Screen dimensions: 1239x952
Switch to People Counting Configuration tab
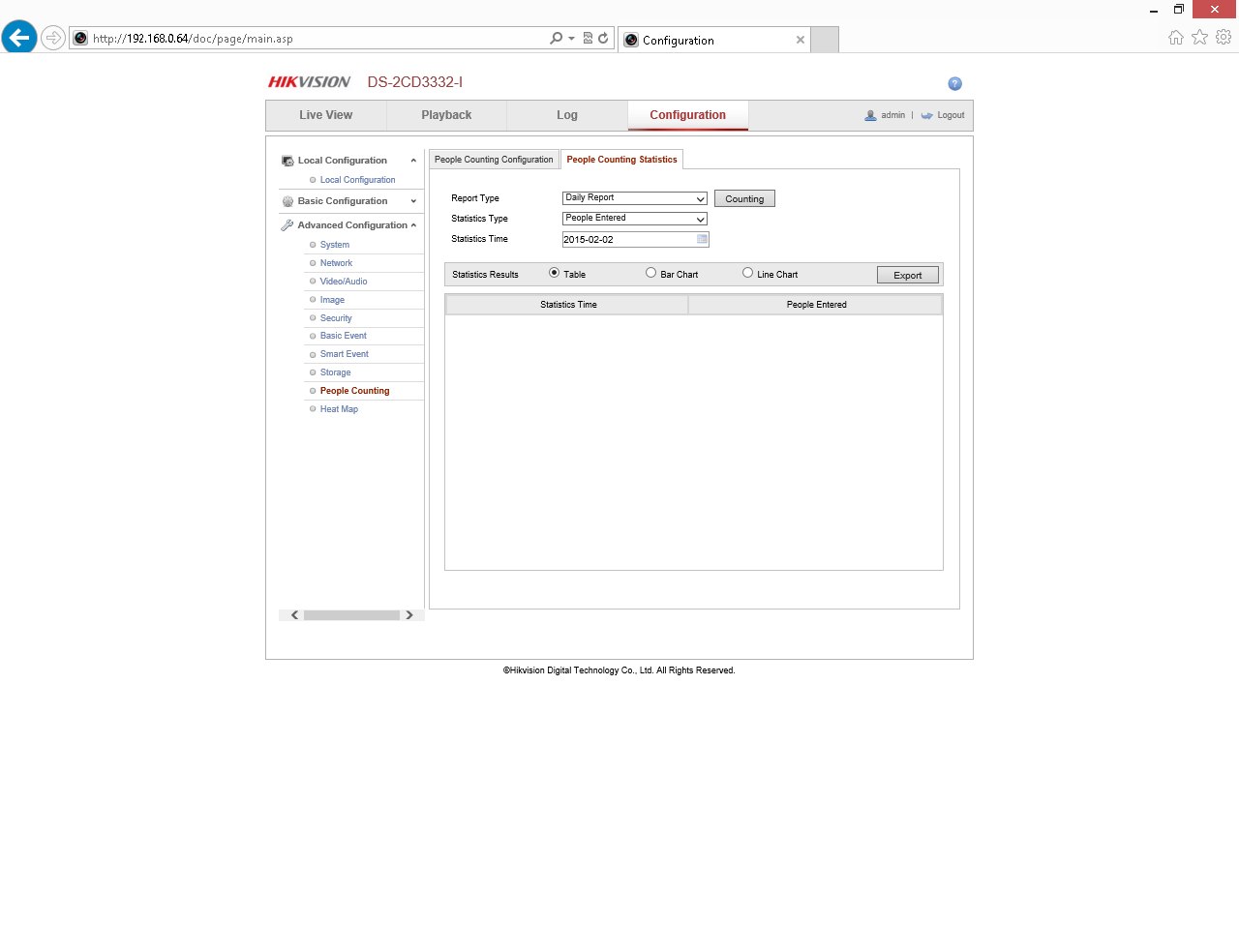[x=494, y=160]
